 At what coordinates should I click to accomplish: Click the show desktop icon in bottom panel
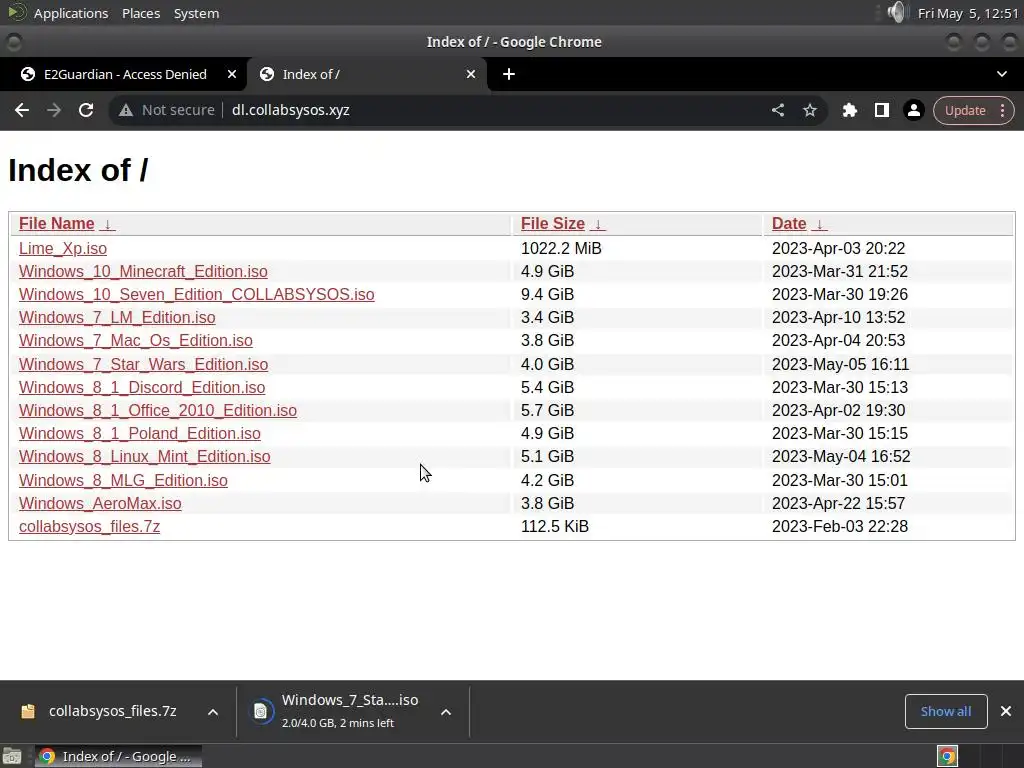point(12,756)
